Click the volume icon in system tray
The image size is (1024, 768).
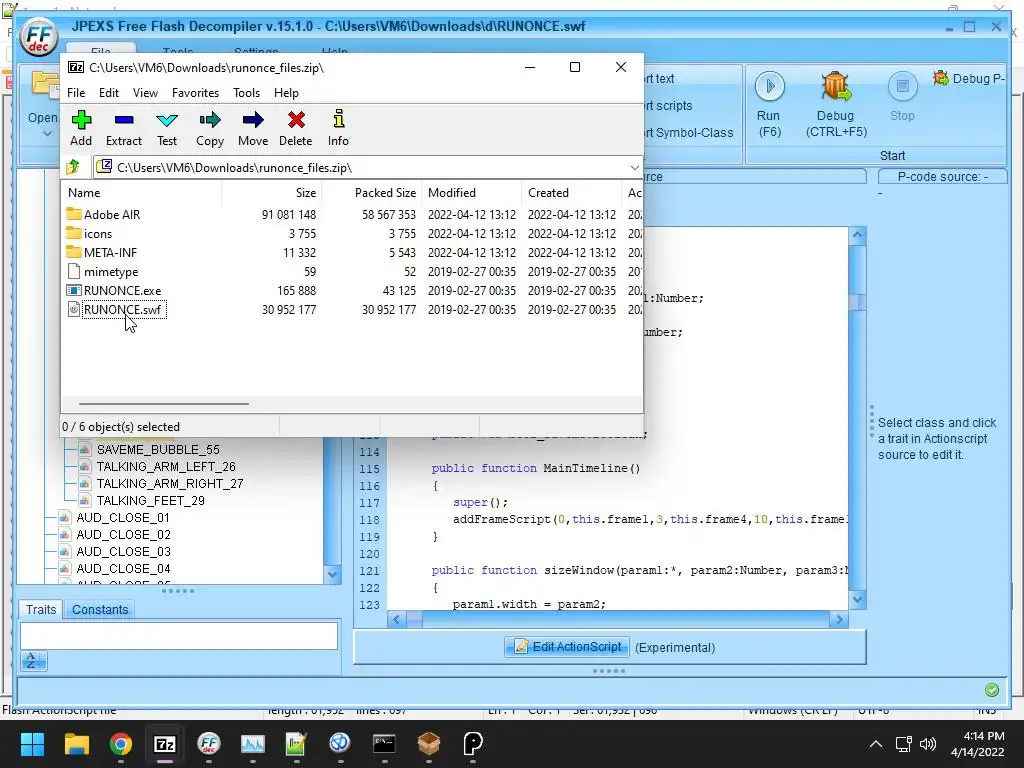tap(927, 744)
